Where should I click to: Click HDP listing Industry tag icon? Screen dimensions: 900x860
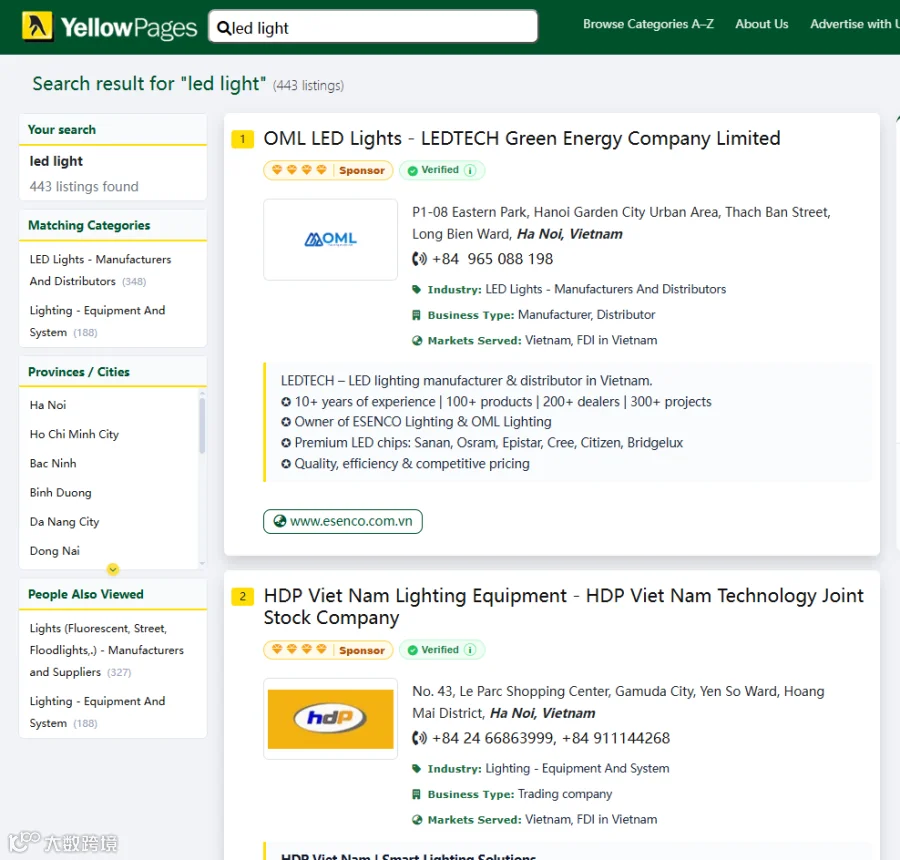pos(417,769)
